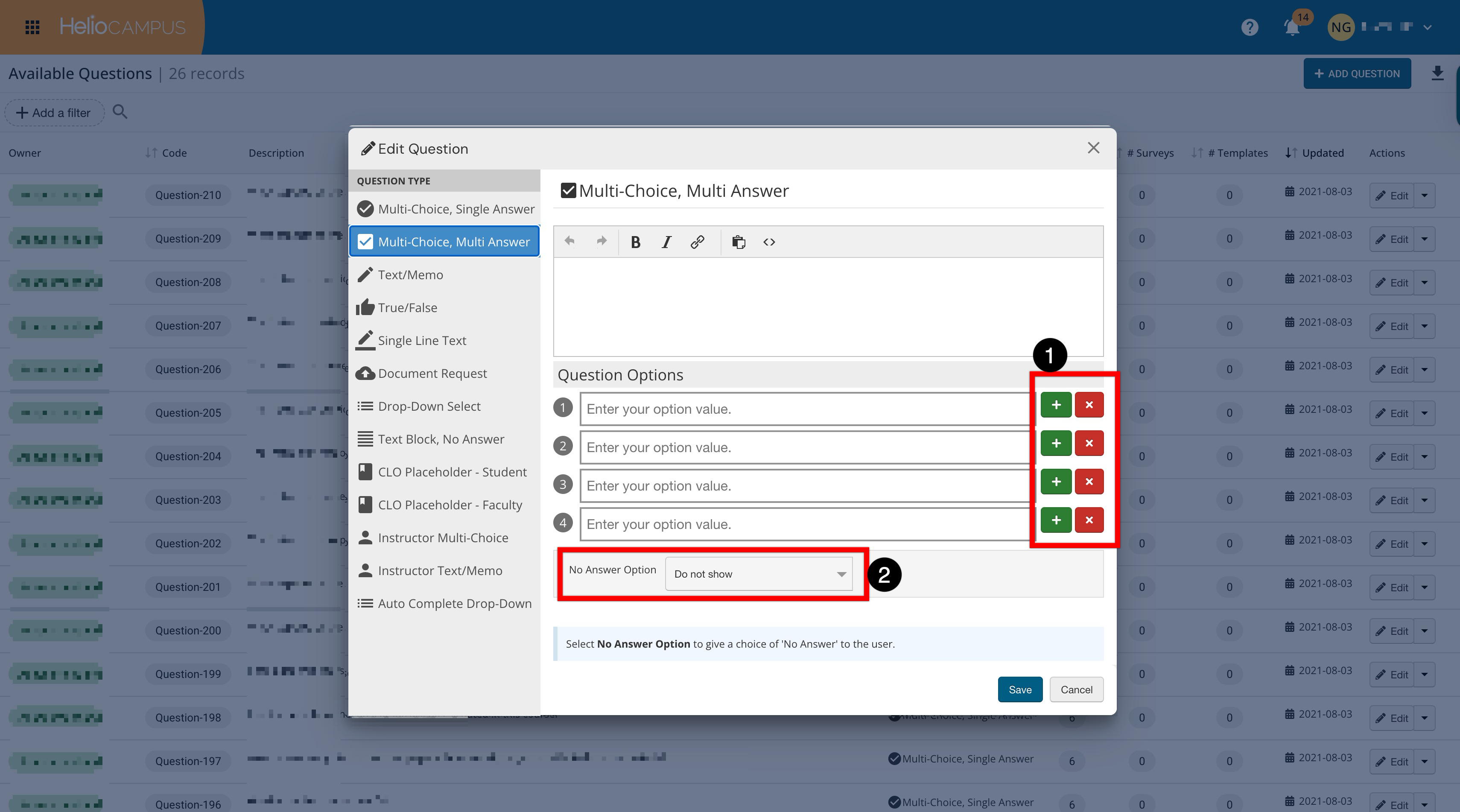Expand the No Answer Option dropdown
This screenshot has height=812, width=1460.
click(x=758, y=574)
